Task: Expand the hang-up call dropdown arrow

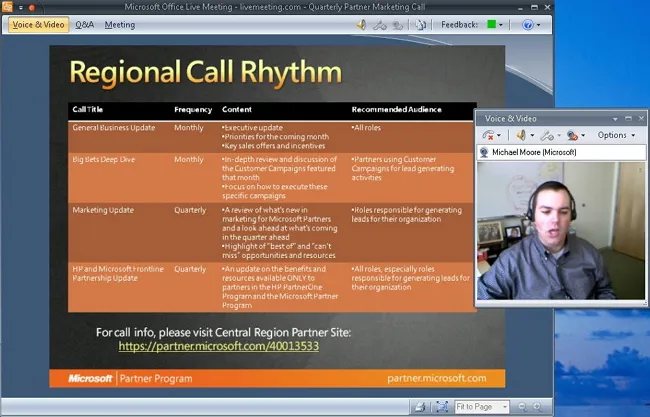Action: point(499,135)
